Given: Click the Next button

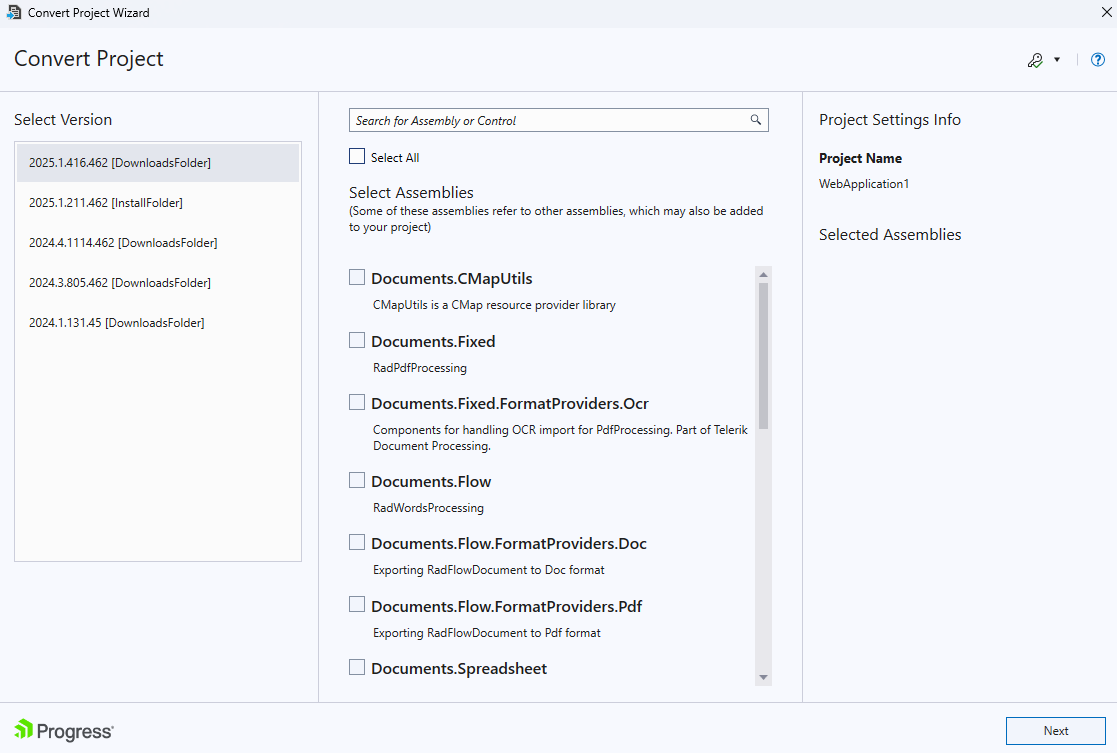Looking at the screenshot, I should tap(1055, 731).
